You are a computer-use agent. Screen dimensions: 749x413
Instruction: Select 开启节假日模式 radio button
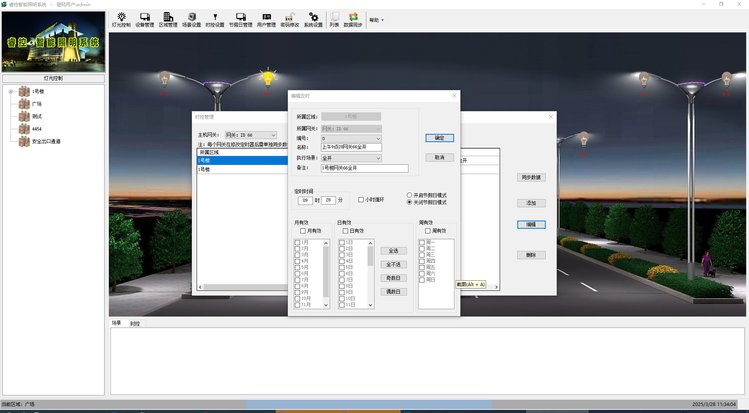coord(409,194)
